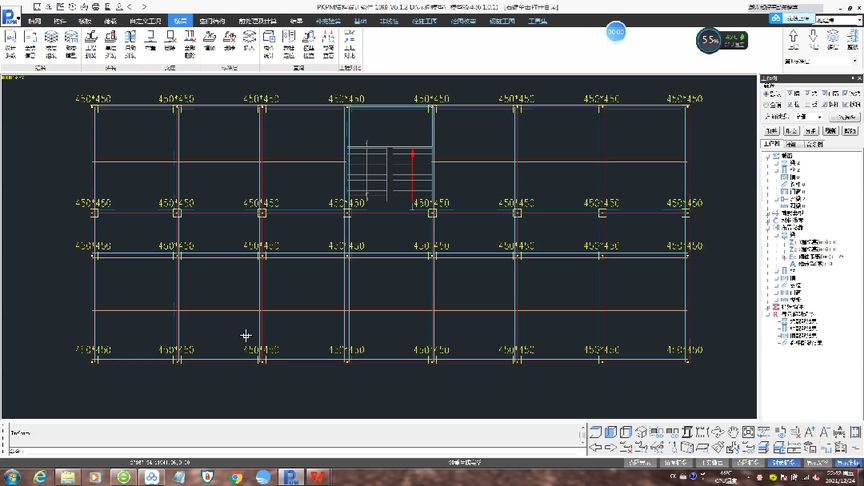Image resolution: width=864 pixels, height=486 pixels.
Task: Open the 自定义工况 ribbon tab
Action: (x=145, y=21)
